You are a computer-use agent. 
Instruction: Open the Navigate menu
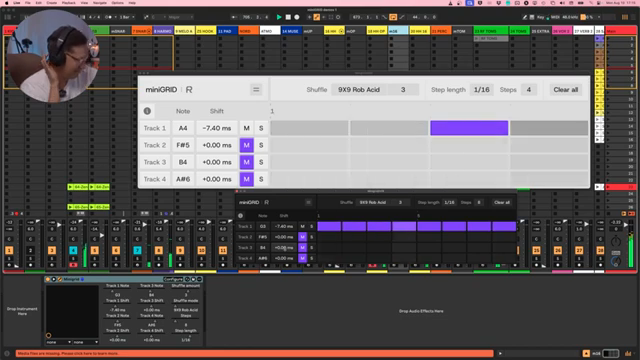pyautogui.click(x=100, y=3)
